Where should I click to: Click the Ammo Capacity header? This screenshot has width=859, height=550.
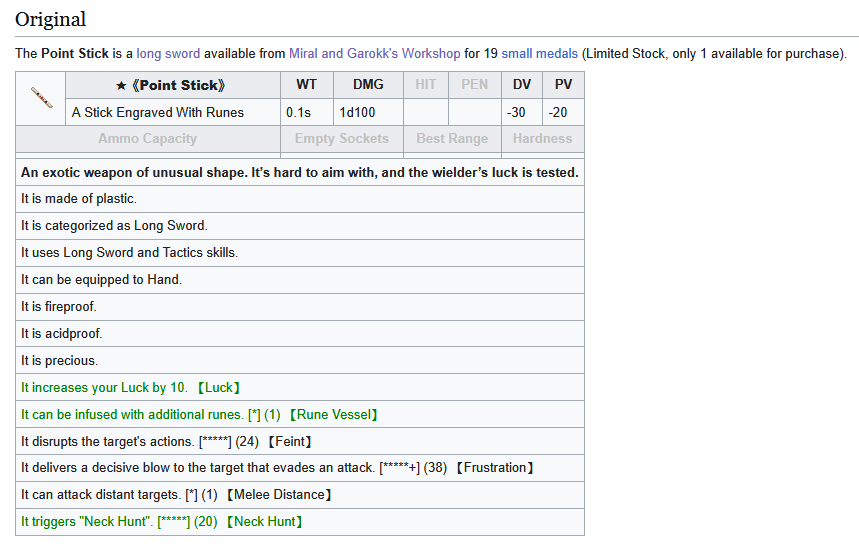(148, 139)
